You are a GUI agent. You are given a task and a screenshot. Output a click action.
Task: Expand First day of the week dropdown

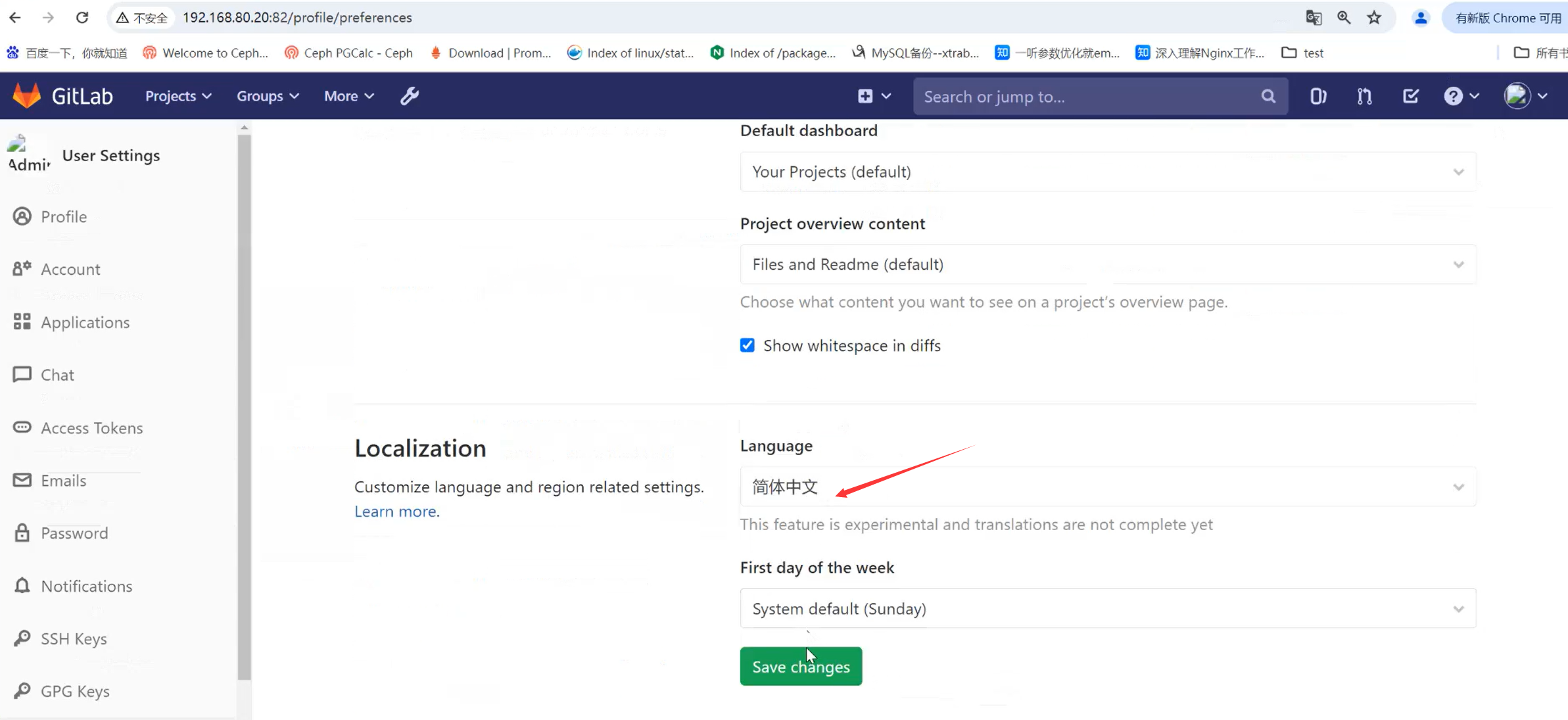point(1107,608)
